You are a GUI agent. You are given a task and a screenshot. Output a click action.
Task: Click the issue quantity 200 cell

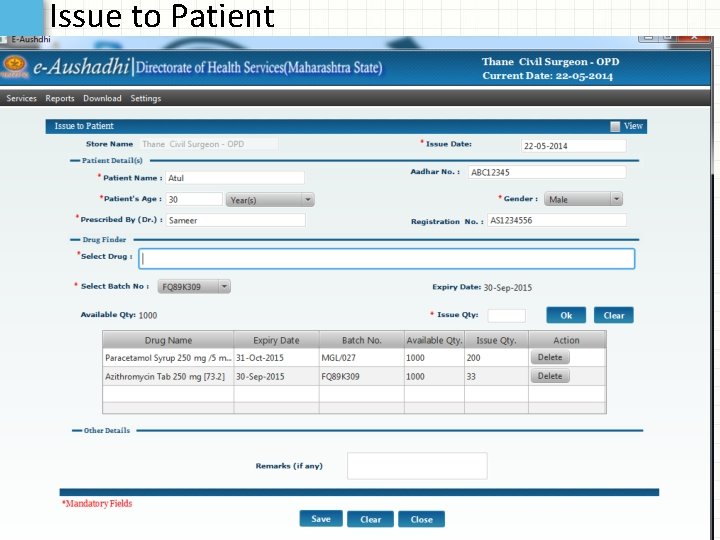(496, 358)
